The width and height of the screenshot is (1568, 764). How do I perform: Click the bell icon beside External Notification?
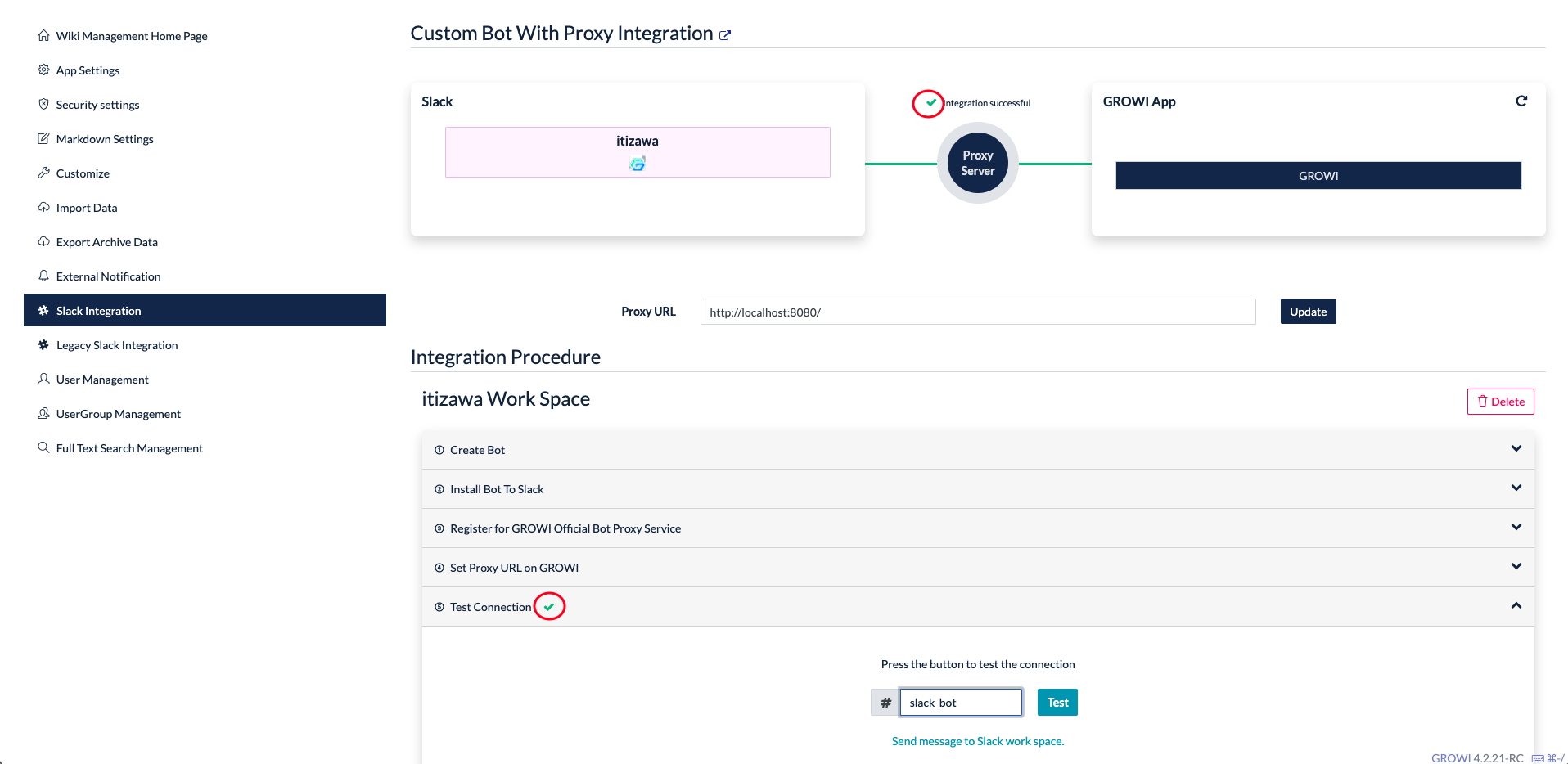click(x=43, y=276)
